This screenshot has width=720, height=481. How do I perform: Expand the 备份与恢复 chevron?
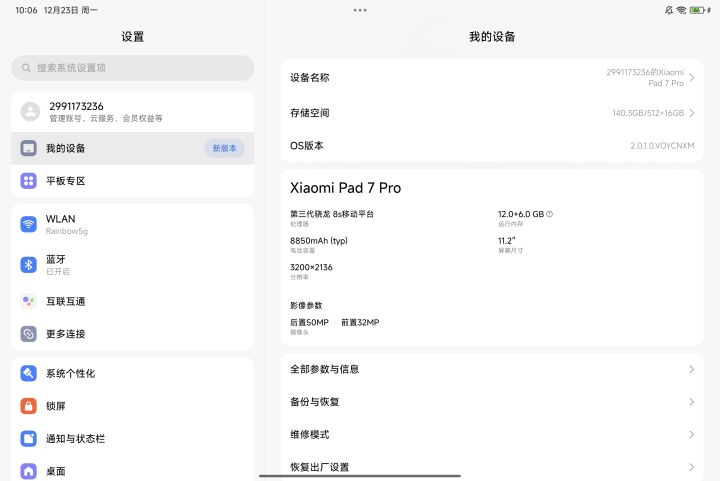692,402
